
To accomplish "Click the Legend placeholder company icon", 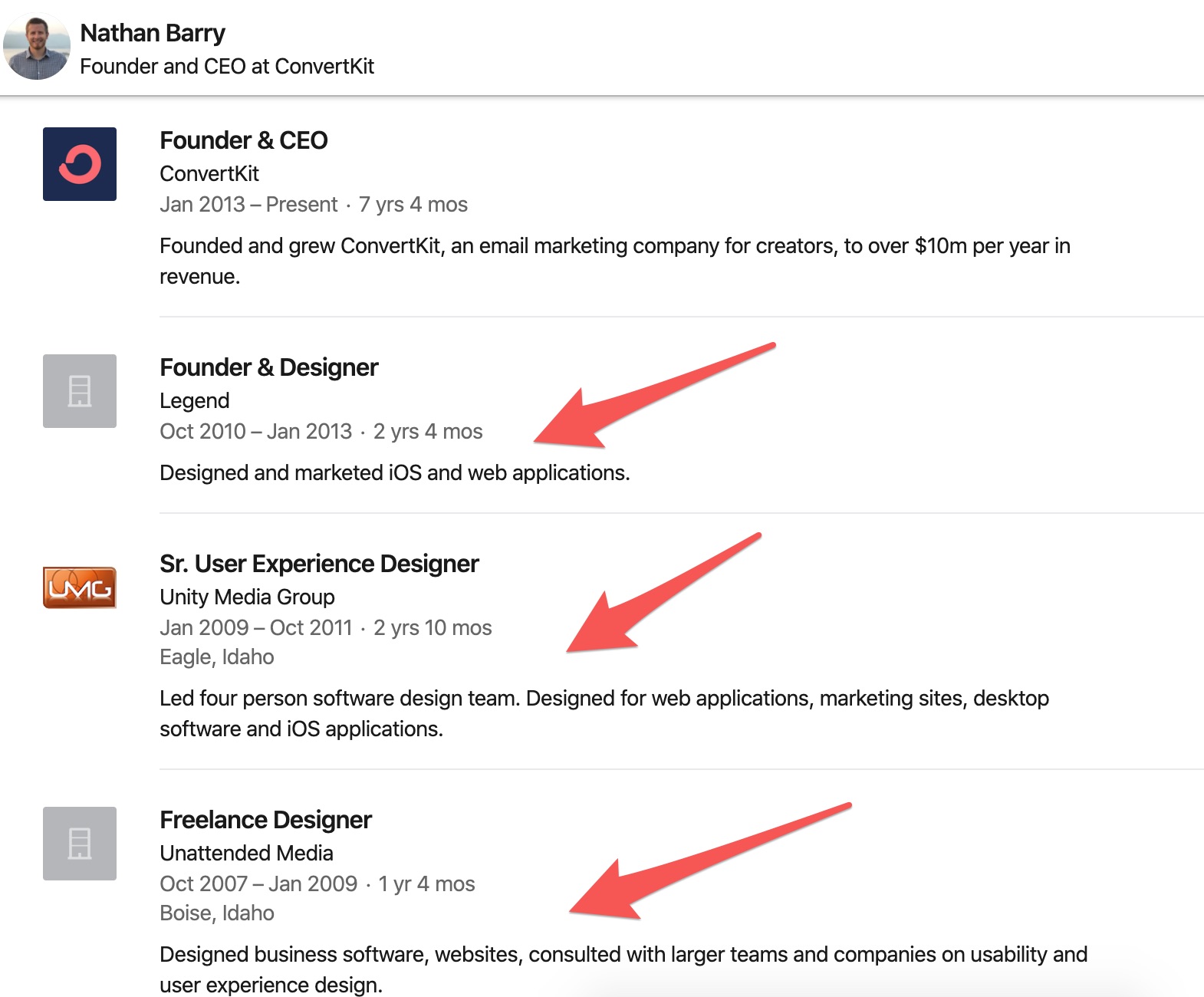I will pyautogui.click(x=80, y=391).
